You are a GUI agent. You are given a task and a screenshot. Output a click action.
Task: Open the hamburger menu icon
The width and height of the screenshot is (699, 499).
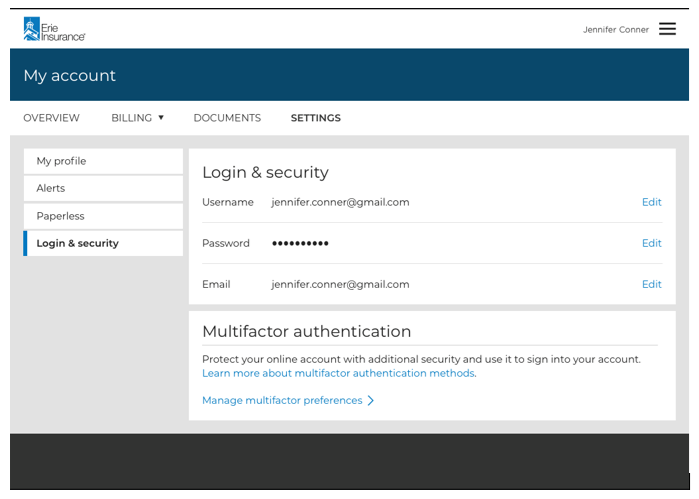coord(667,29)
